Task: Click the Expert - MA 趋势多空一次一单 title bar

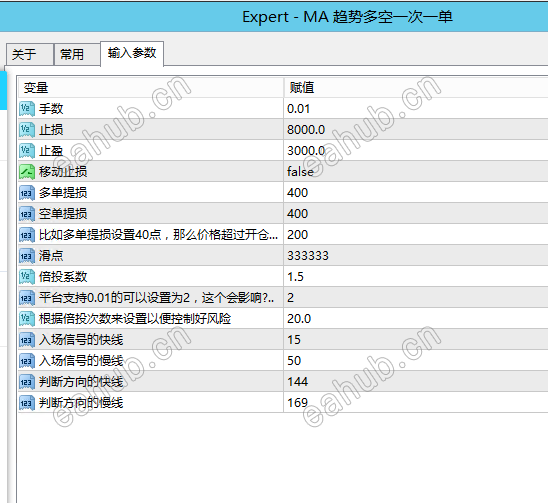Action: 274,17
